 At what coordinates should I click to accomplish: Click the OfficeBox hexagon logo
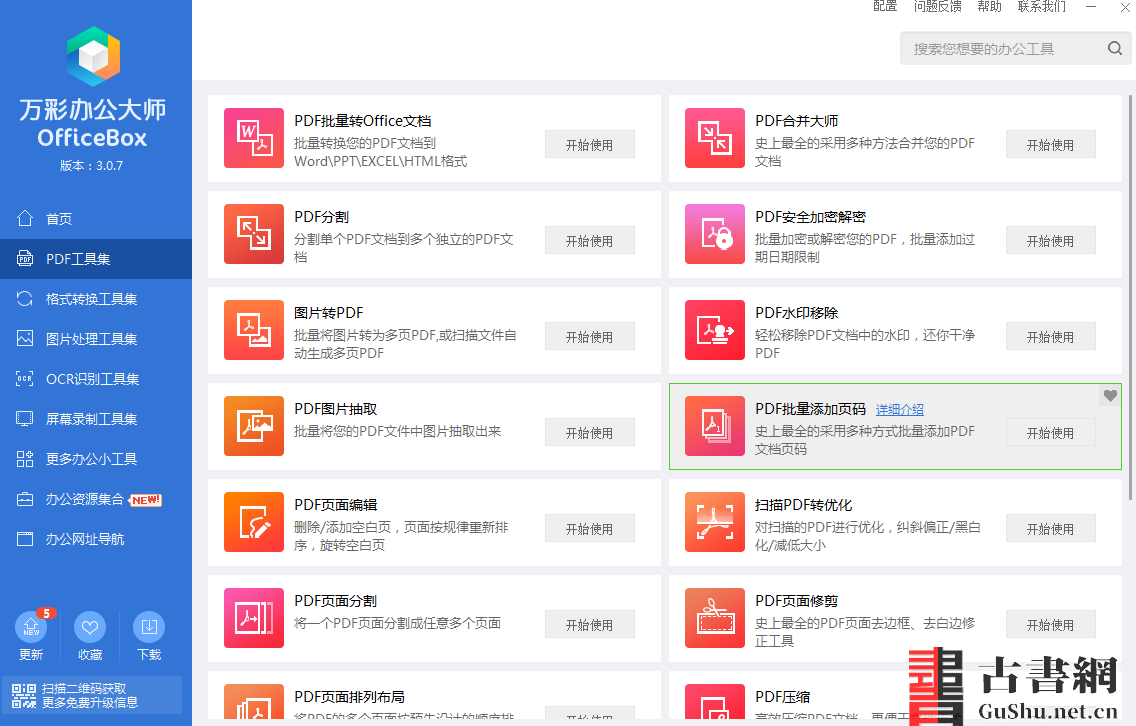[93, 57]
